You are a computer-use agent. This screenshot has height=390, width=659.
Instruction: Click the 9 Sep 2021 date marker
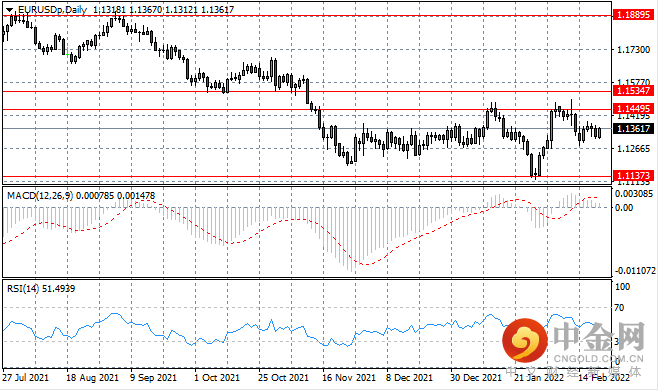(153, 377)
